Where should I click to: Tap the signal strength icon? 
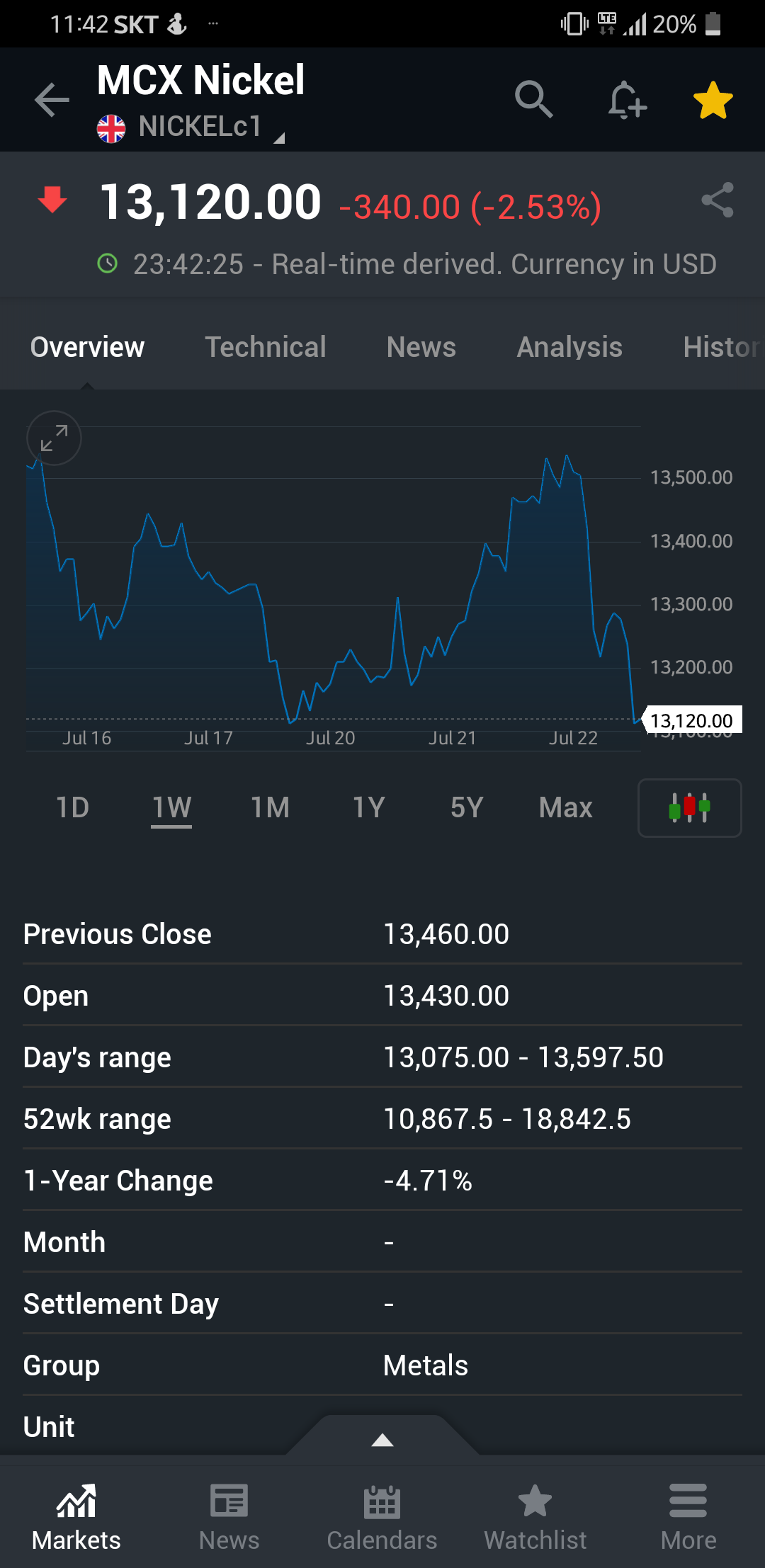635,25
